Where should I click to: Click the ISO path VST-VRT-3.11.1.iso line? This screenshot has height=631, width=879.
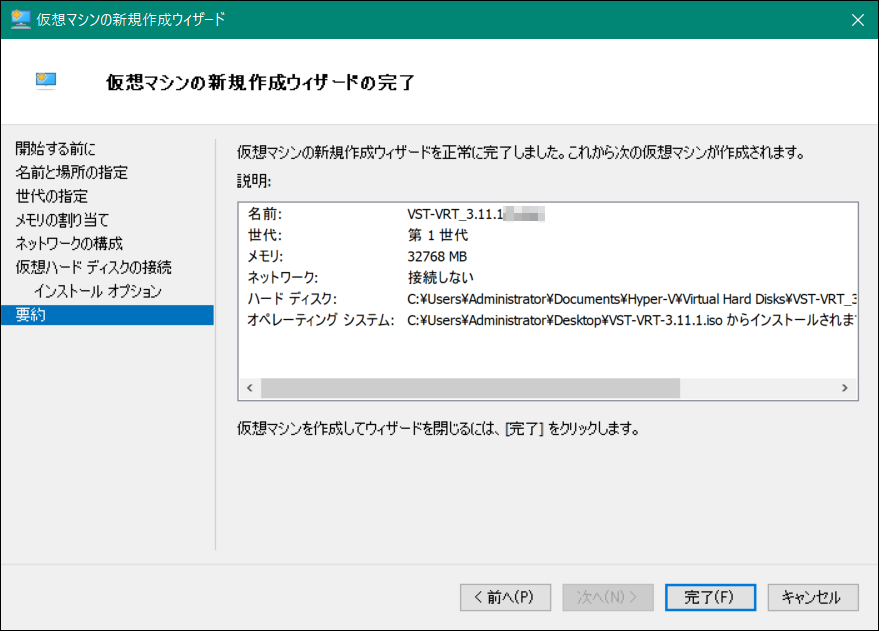632,320
